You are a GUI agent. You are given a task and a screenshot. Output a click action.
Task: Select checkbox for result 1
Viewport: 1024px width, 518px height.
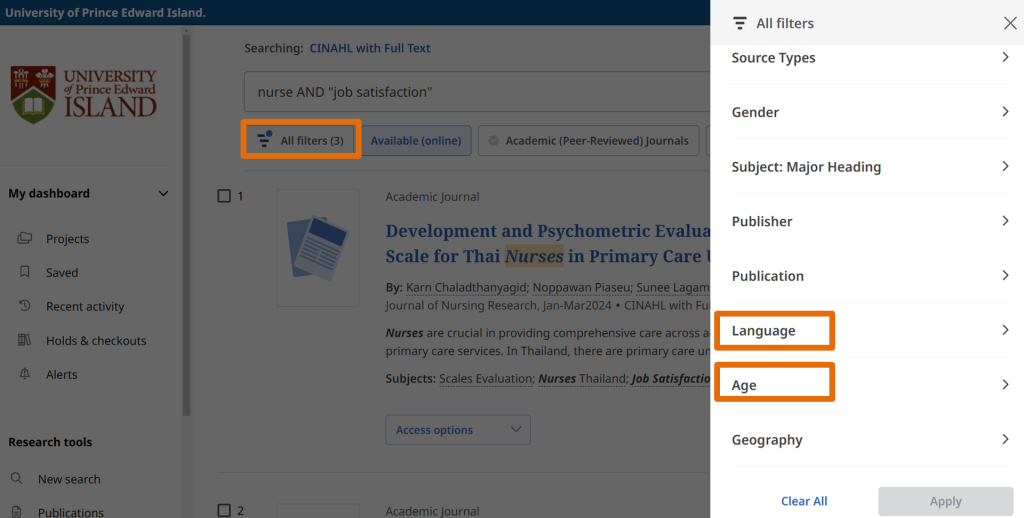pyautogui.click(x=224, y=196)
